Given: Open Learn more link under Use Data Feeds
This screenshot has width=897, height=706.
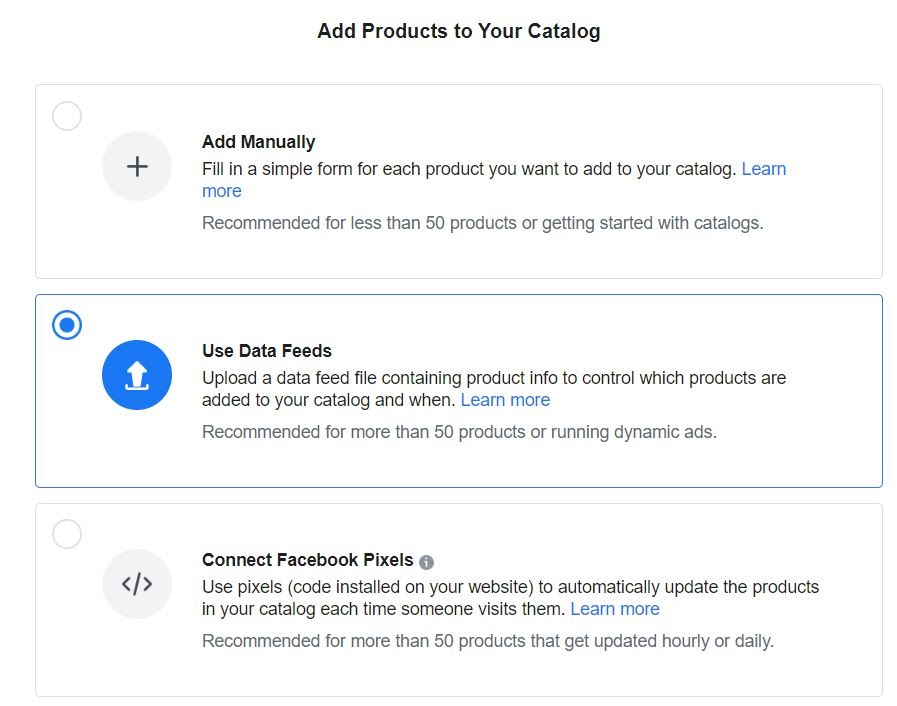Looking at the screenshot, I should [505, 400].
